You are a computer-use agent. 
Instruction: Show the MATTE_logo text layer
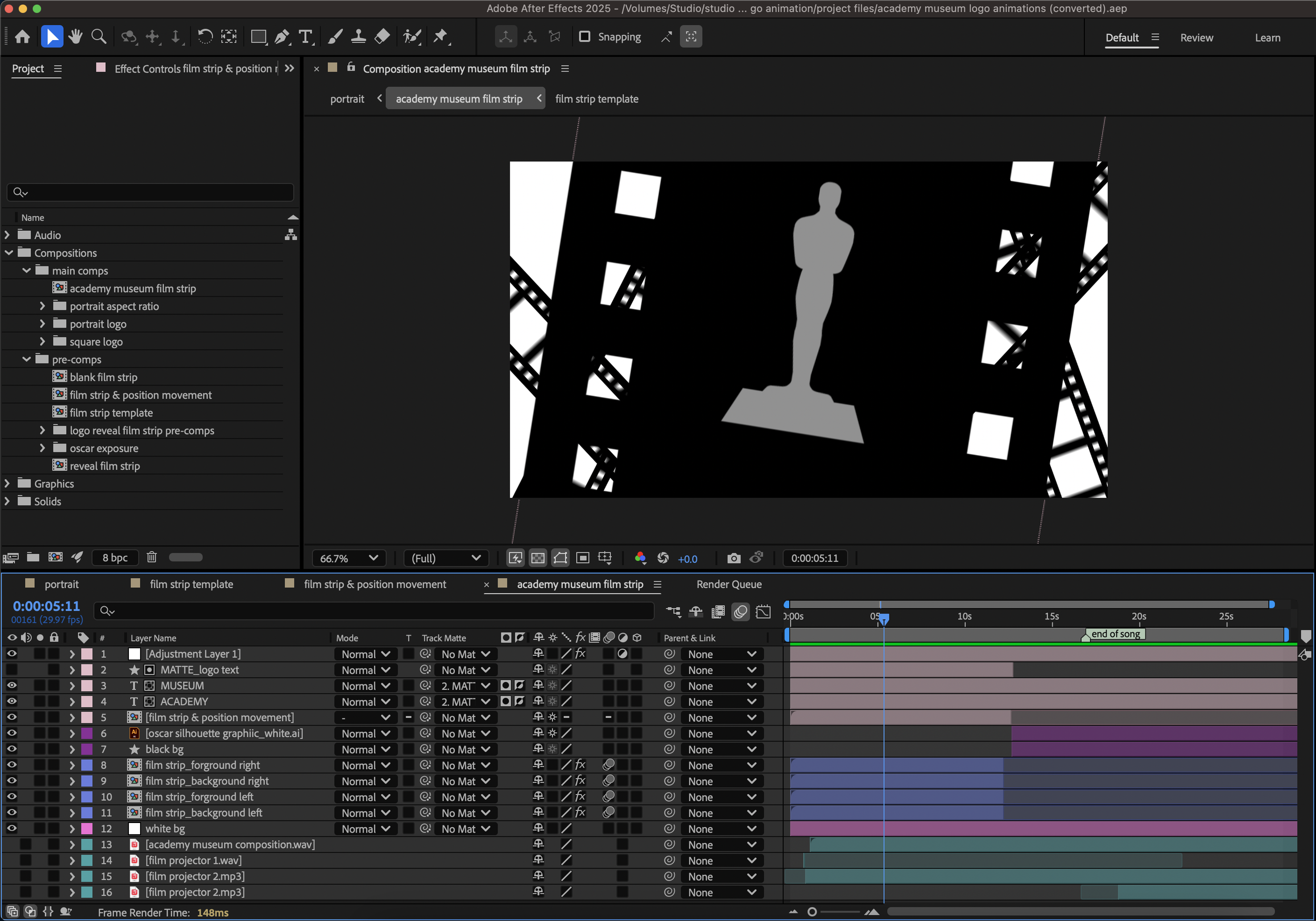tap(12, 669)
